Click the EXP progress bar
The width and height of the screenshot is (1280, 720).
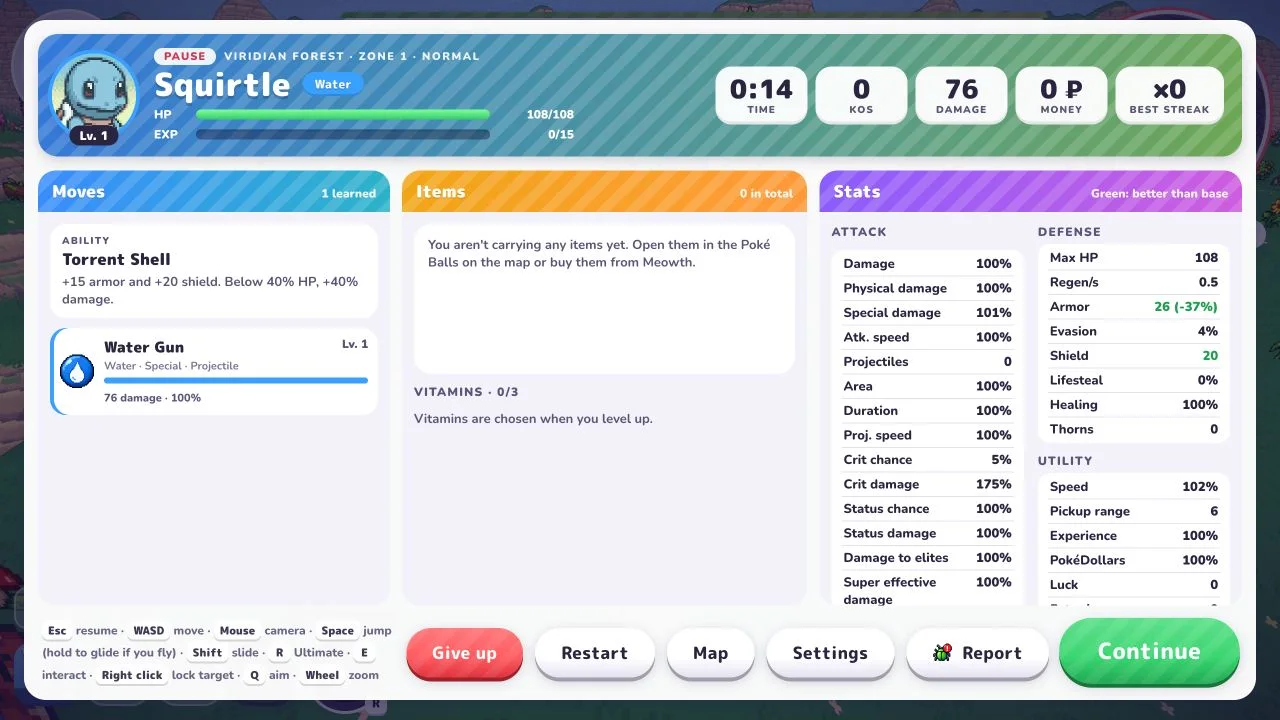343,134
